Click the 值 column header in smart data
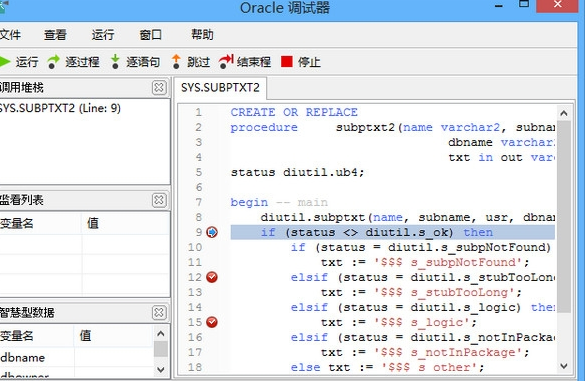587x381 pixels. pyautogui.click(x=114, y=336)
